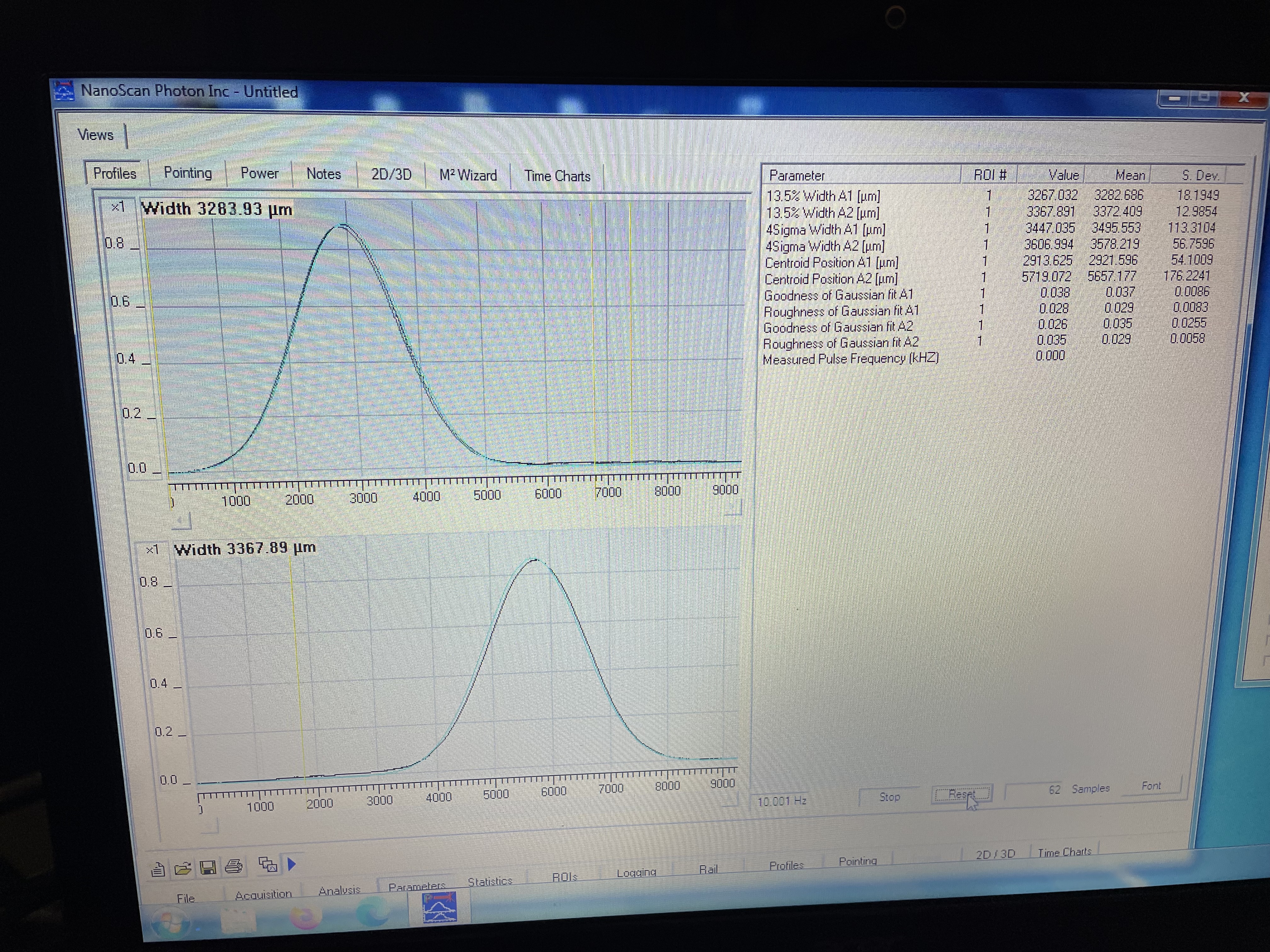Switch to the Pointing tab at top
This screenshot has height=952, width=1270.
188,173
